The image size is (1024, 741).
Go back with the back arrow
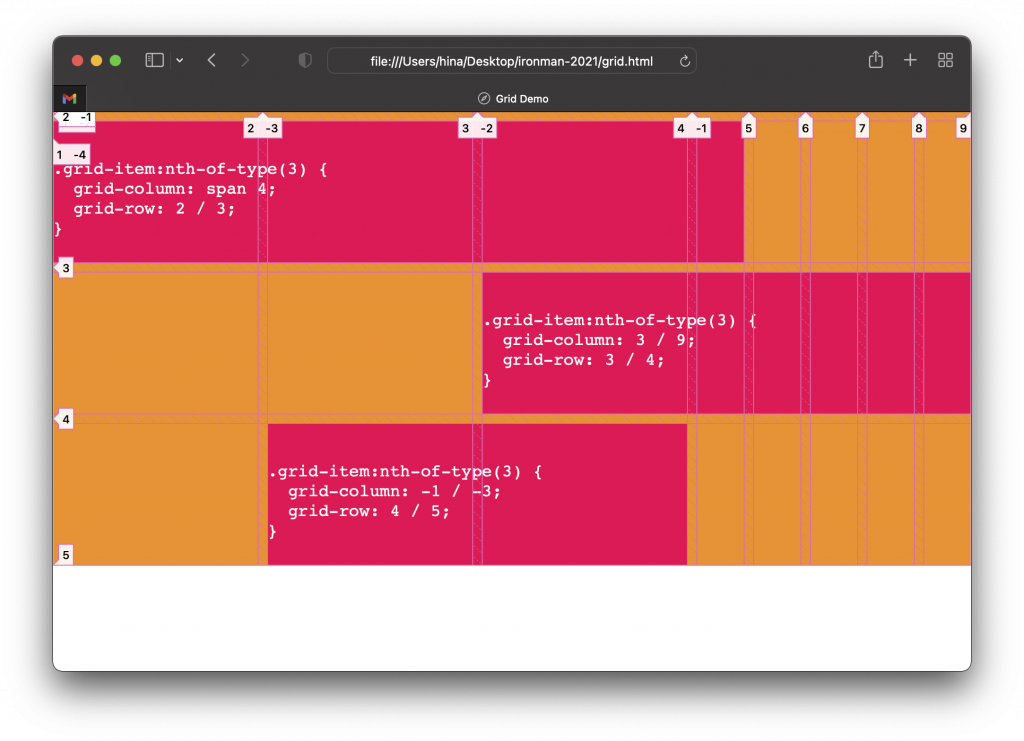click(212, 60)
